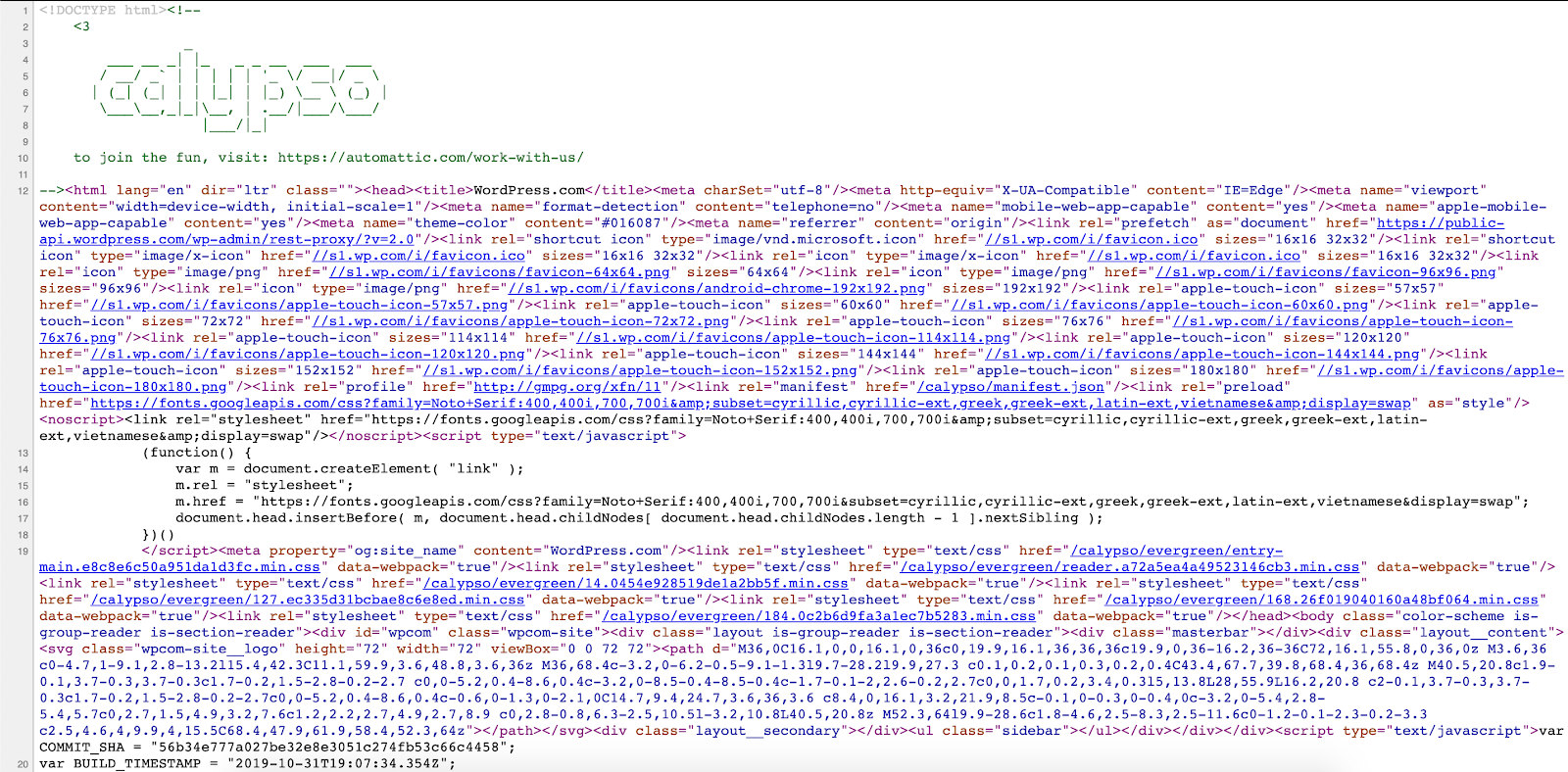This screenshot has height=772, width=1568.
Task: Visit the gmpg.org/xfn/11 profile link
Action: click(x=567, y=387)
